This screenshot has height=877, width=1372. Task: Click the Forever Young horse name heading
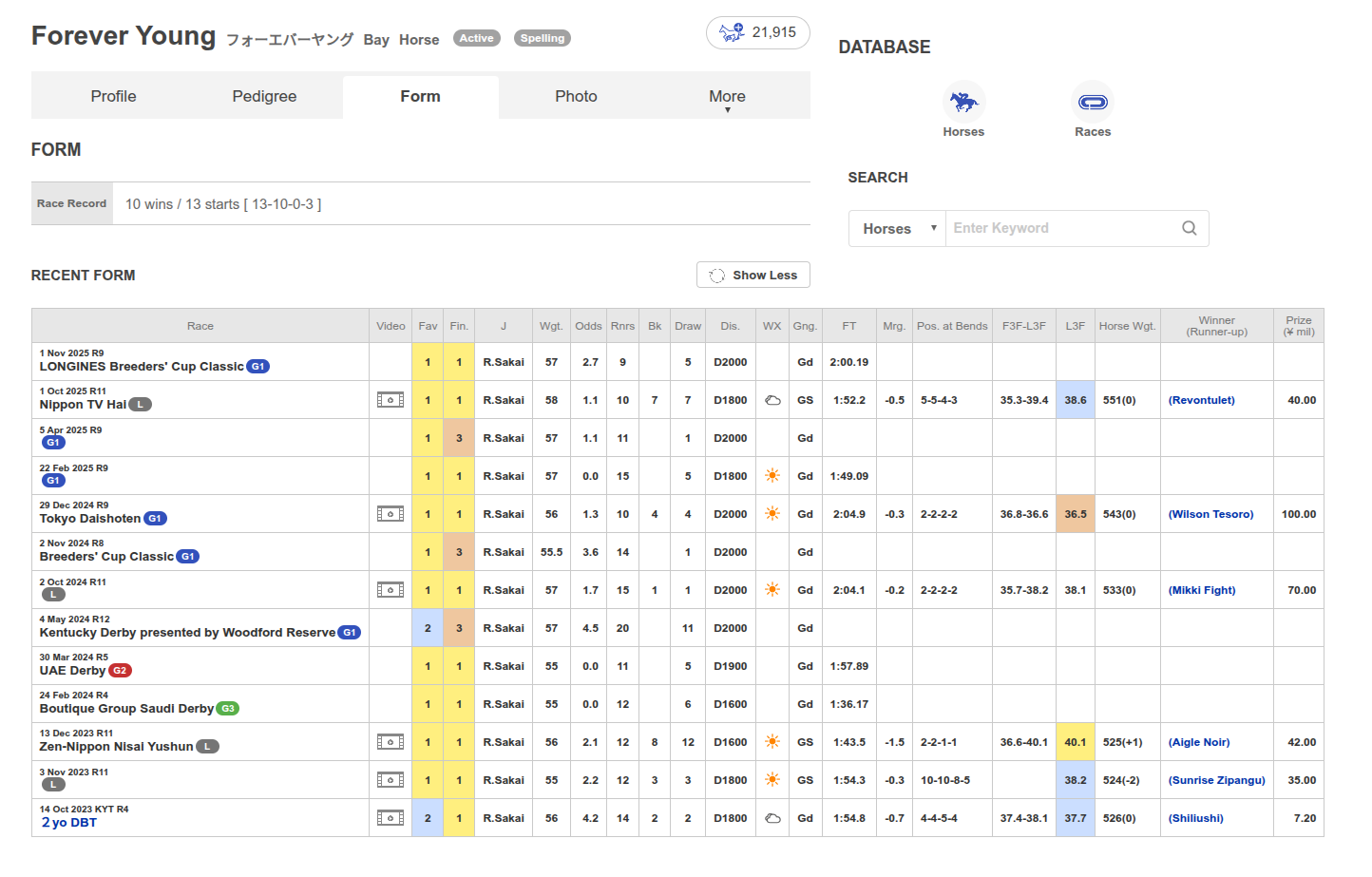coord(124,36)
